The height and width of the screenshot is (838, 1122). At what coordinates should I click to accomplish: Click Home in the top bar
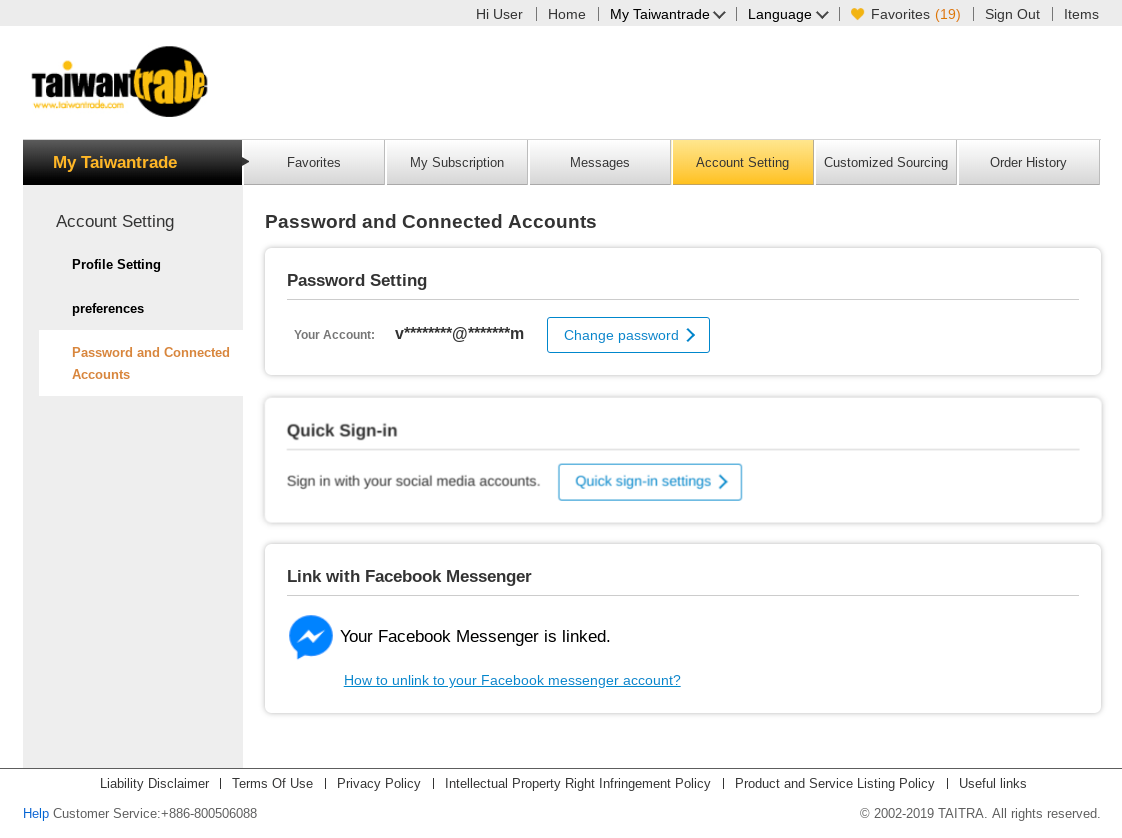pyautogui.click(x=566, y=14)
